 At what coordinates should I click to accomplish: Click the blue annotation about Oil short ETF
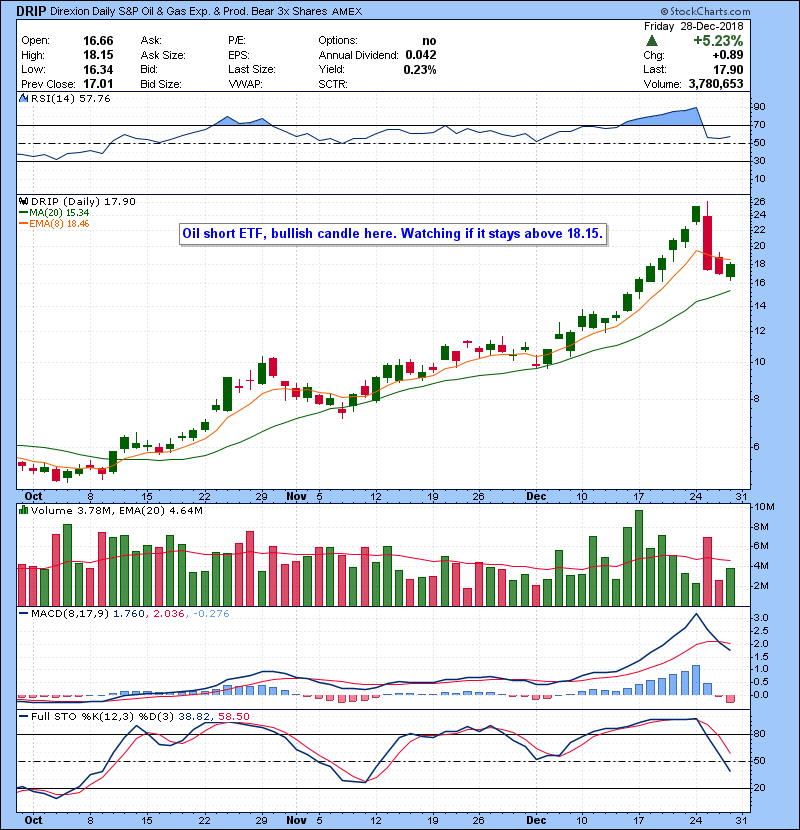coord(393,233)
